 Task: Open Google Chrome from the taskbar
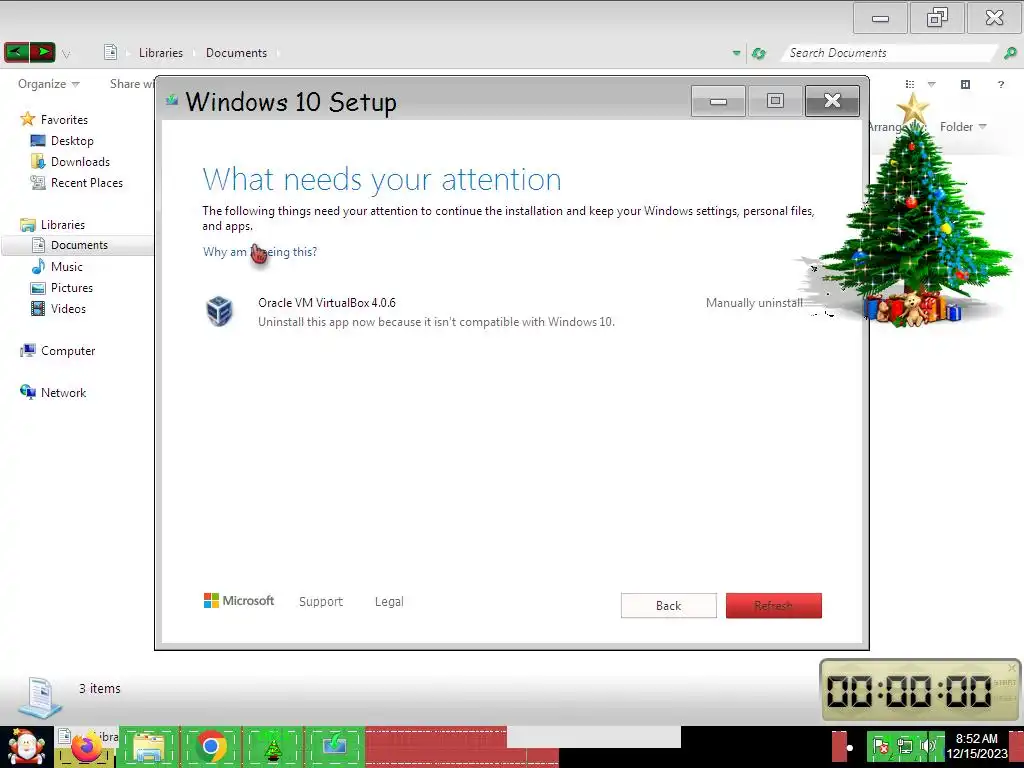tap(210, 746)
